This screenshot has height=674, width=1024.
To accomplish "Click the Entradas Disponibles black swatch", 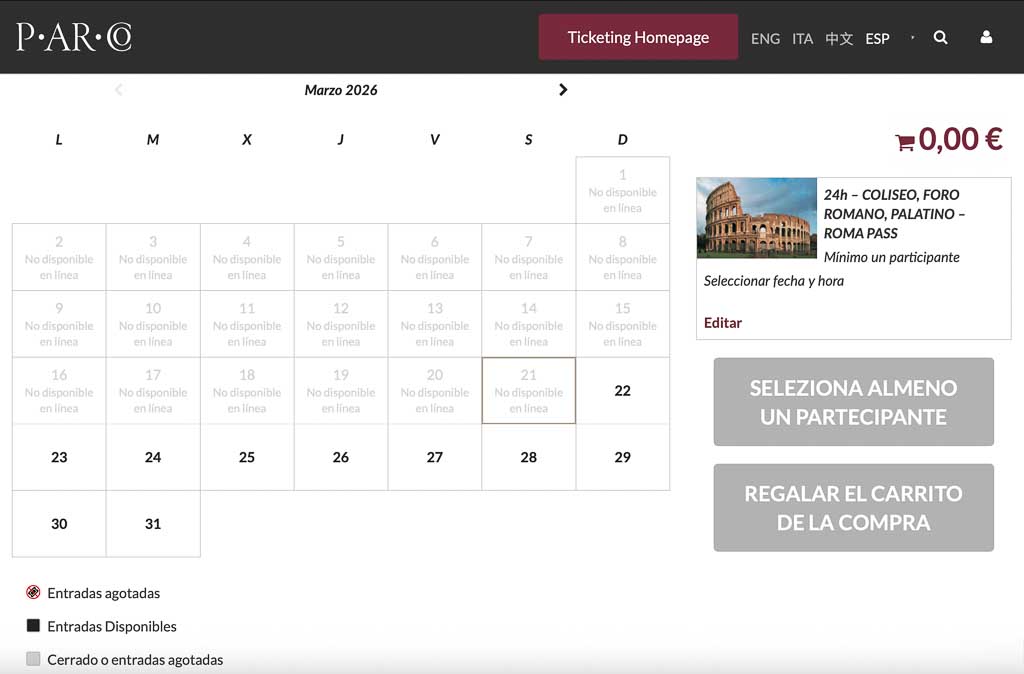I will coord(33,625).
